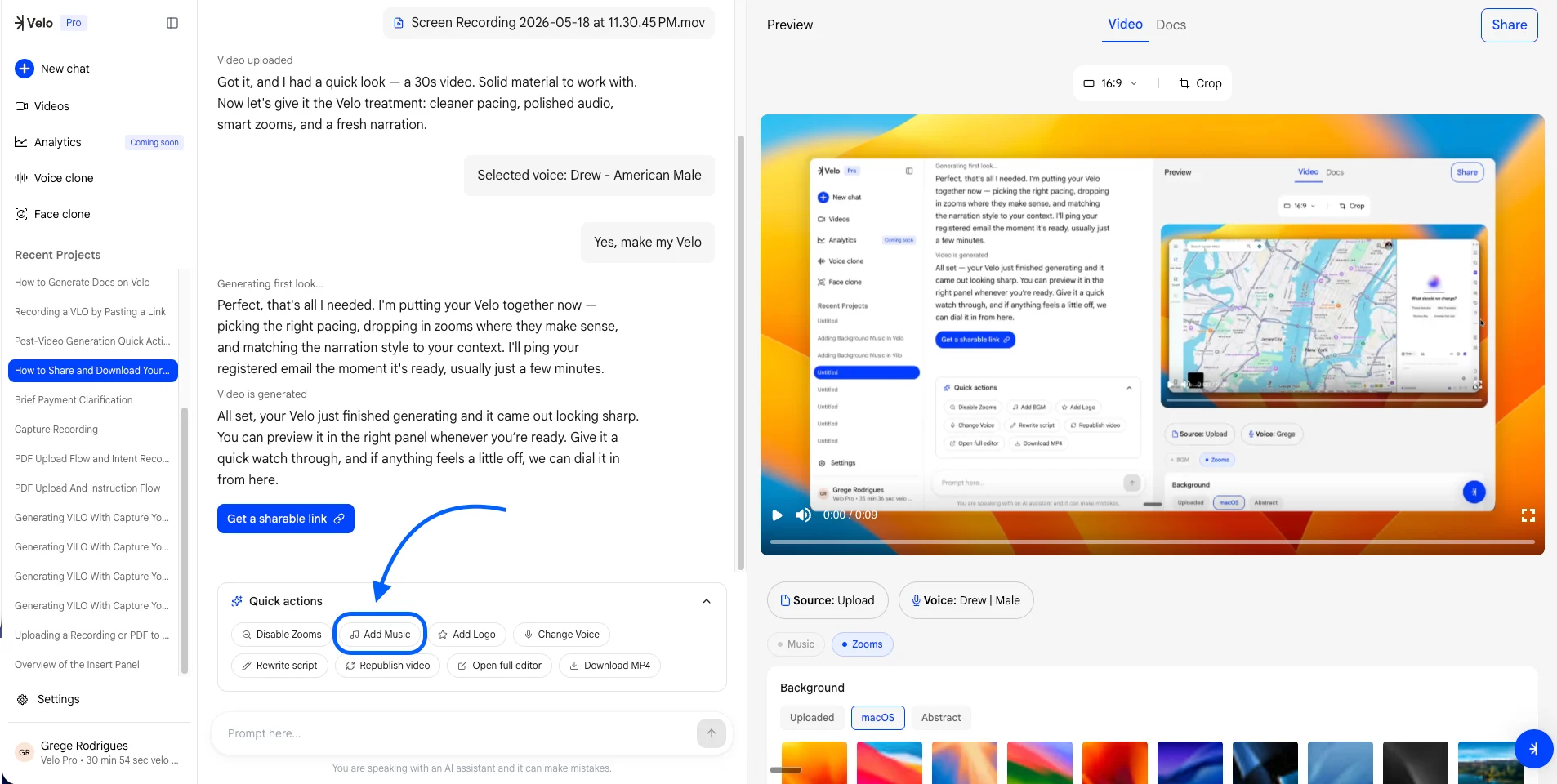1557x784 pixels.
Task: Click the Crop tool
Action: [1200, 83]
